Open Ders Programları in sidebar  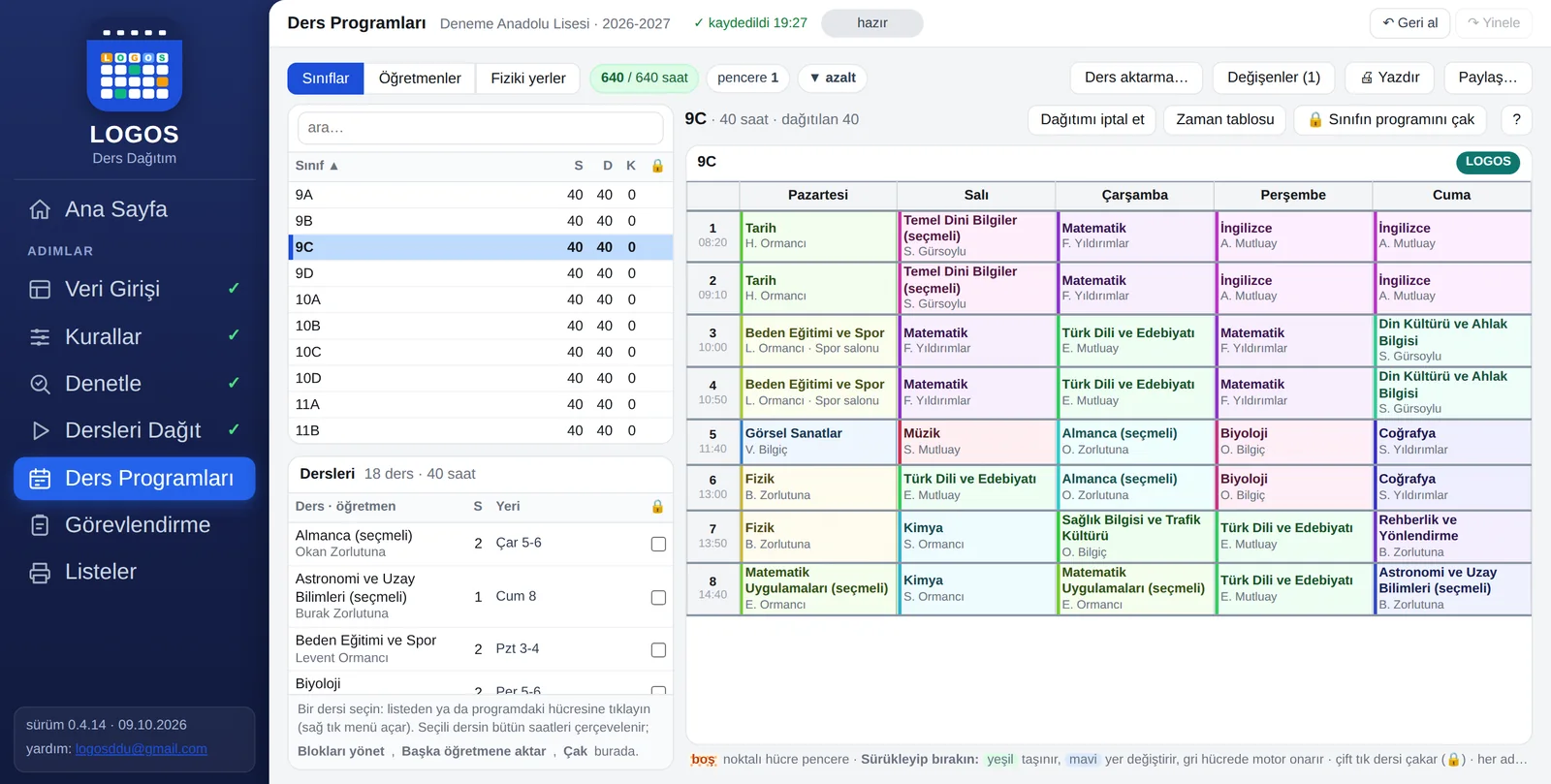pyautogui.click(x=135, y=479)
